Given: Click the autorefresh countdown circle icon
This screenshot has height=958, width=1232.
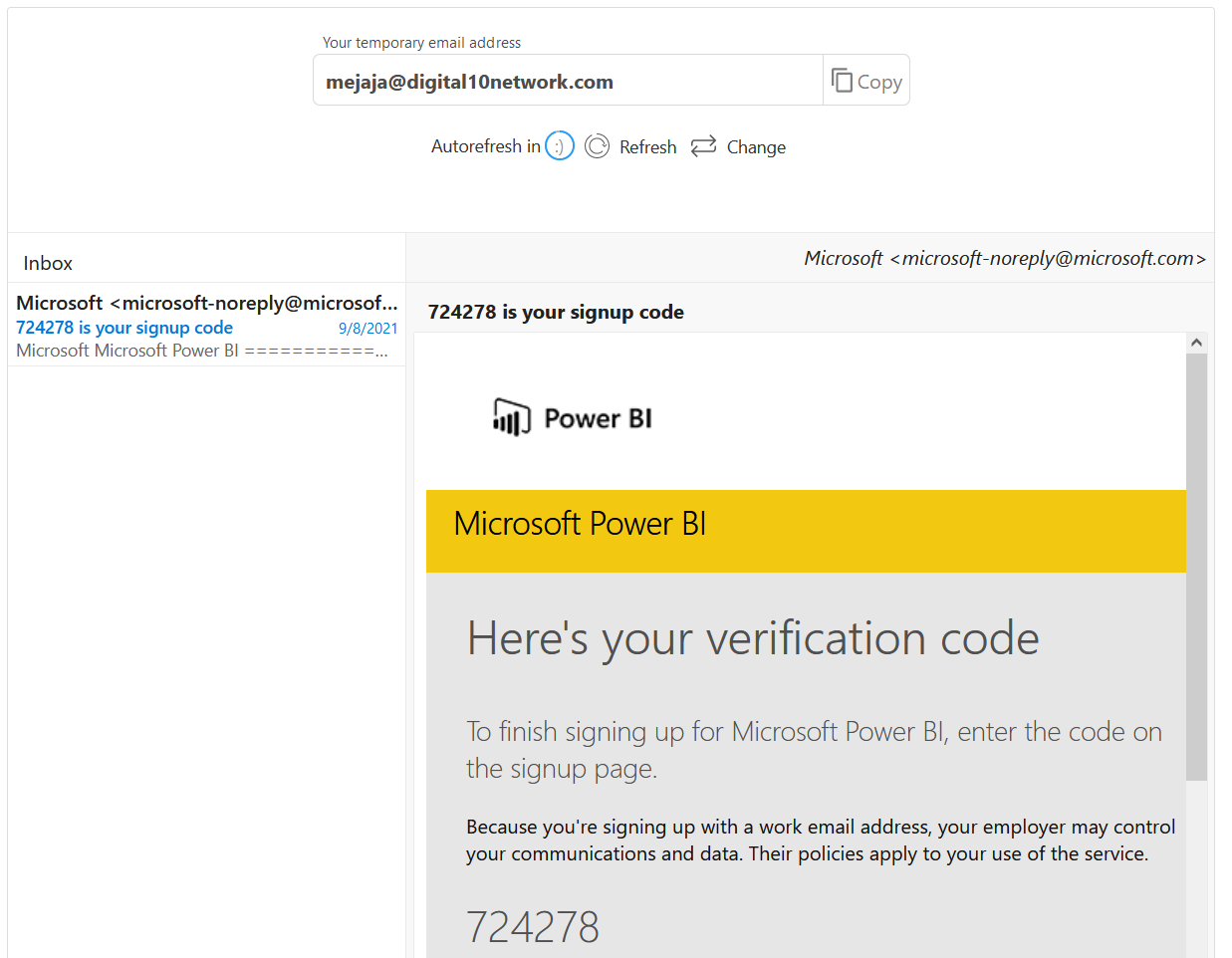Looking at the screenshot, I should coord(560,146).
